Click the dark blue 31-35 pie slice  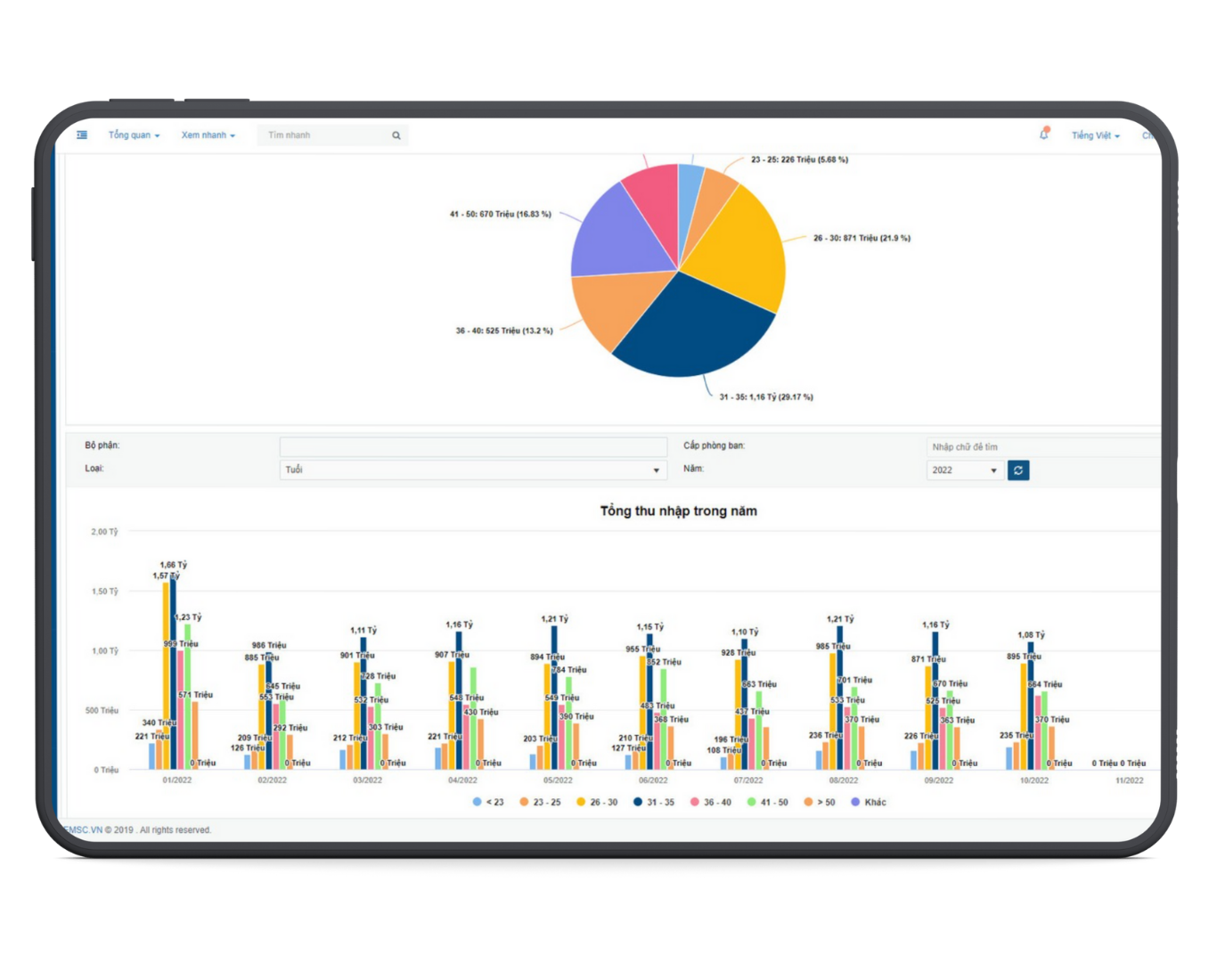coord(695,334)
